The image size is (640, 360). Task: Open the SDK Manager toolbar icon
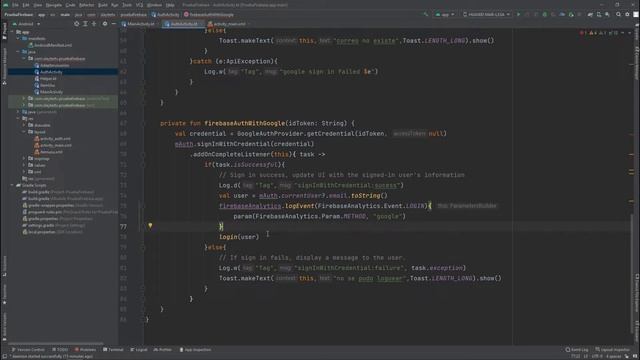[x=607, y=14]
